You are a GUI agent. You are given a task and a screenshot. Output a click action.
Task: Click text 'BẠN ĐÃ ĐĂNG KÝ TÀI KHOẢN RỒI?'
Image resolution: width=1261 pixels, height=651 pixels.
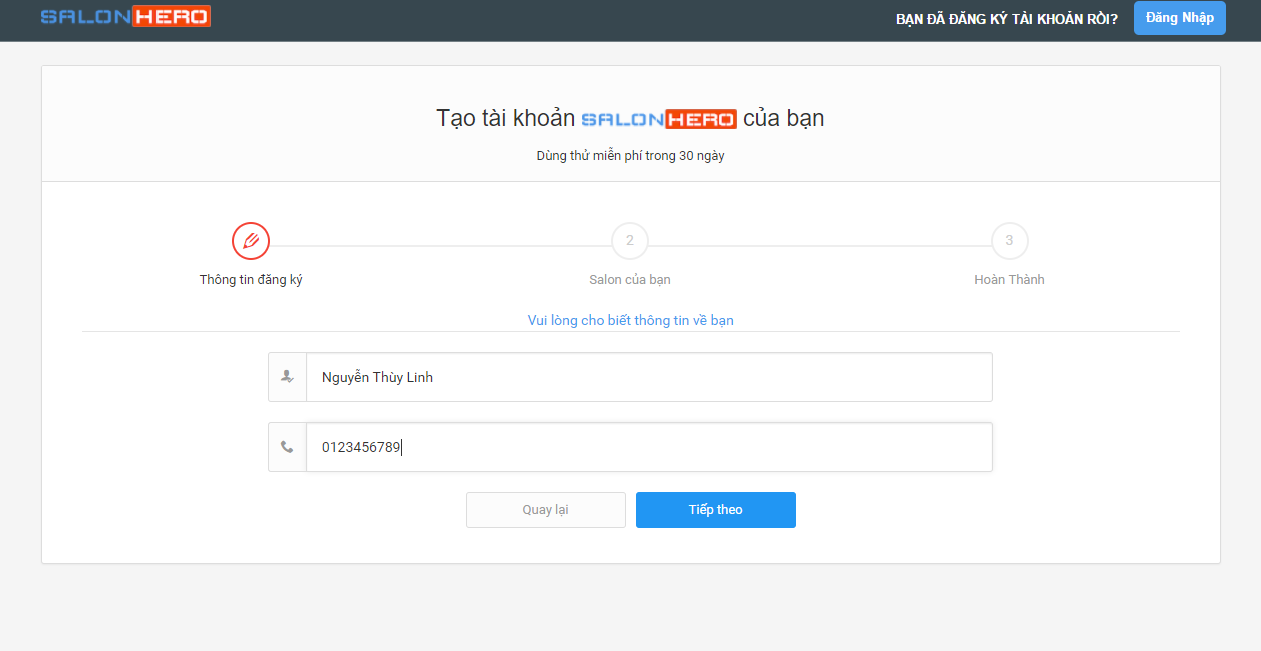coord(1007,19)
